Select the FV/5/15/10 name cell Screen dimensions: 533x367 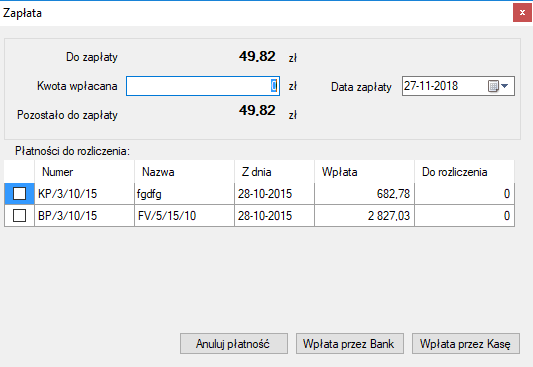click(x=185, y=216)
